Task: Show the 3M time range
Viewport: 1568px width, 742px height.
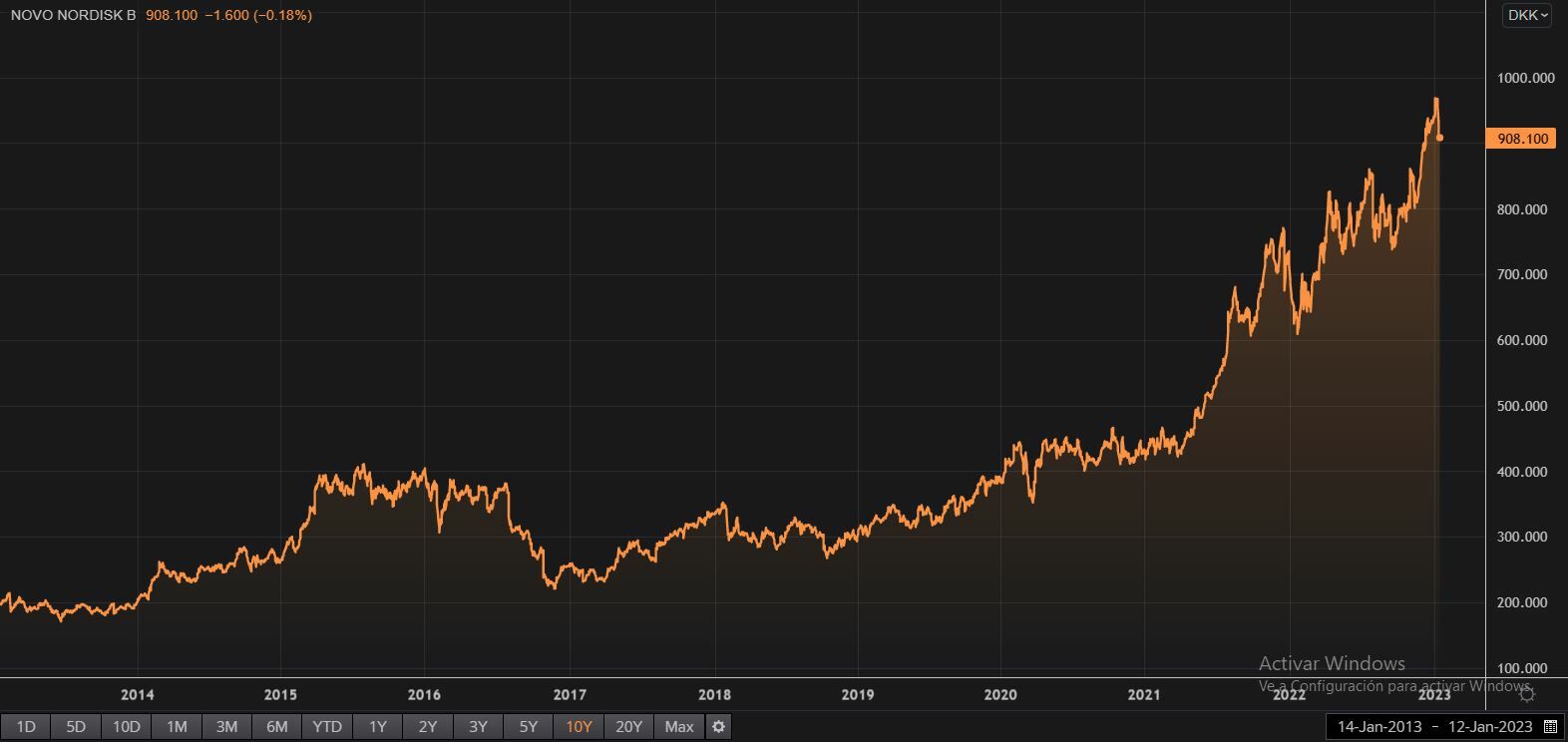Action: coord(226,726)
